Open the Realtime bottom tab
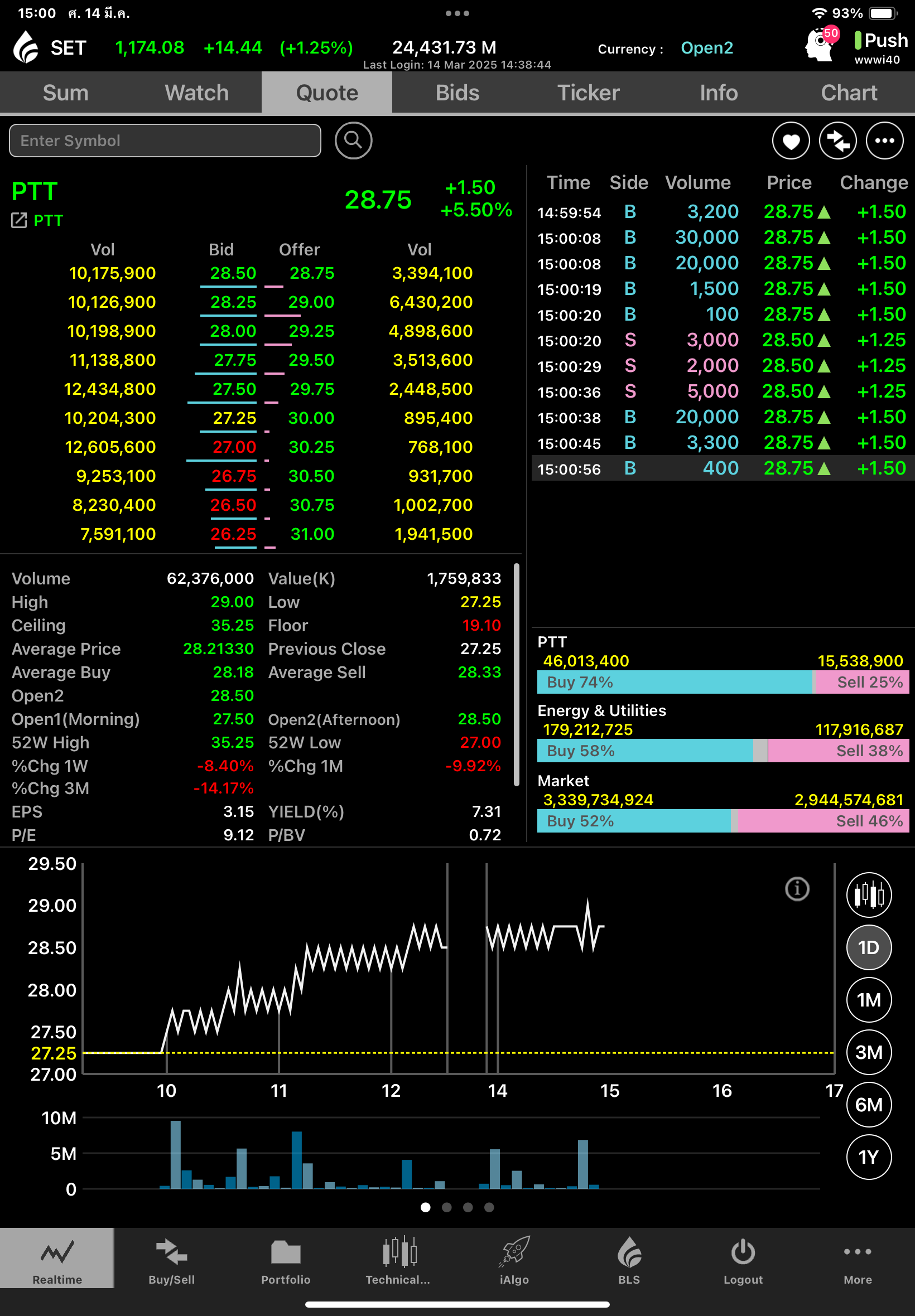 57,1258
